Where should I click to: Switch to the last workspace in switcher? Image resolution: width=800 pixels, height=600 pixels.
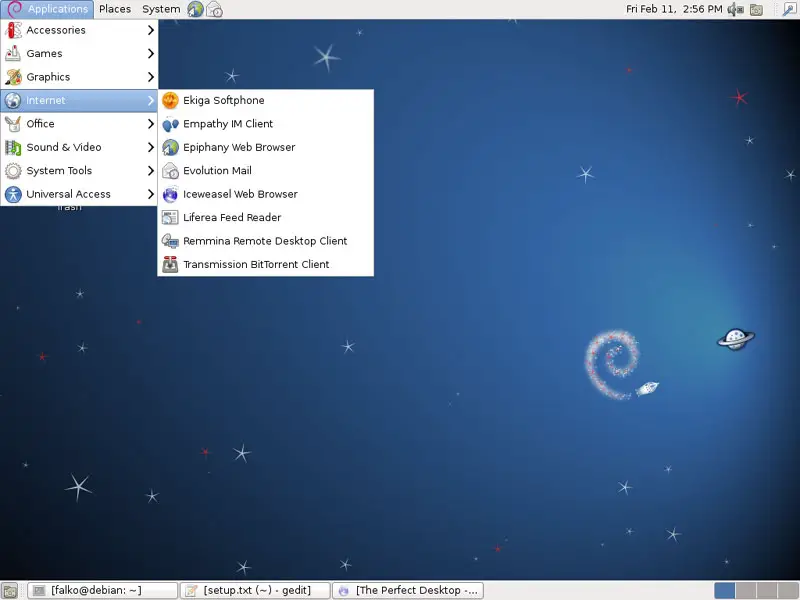(787, 590)
